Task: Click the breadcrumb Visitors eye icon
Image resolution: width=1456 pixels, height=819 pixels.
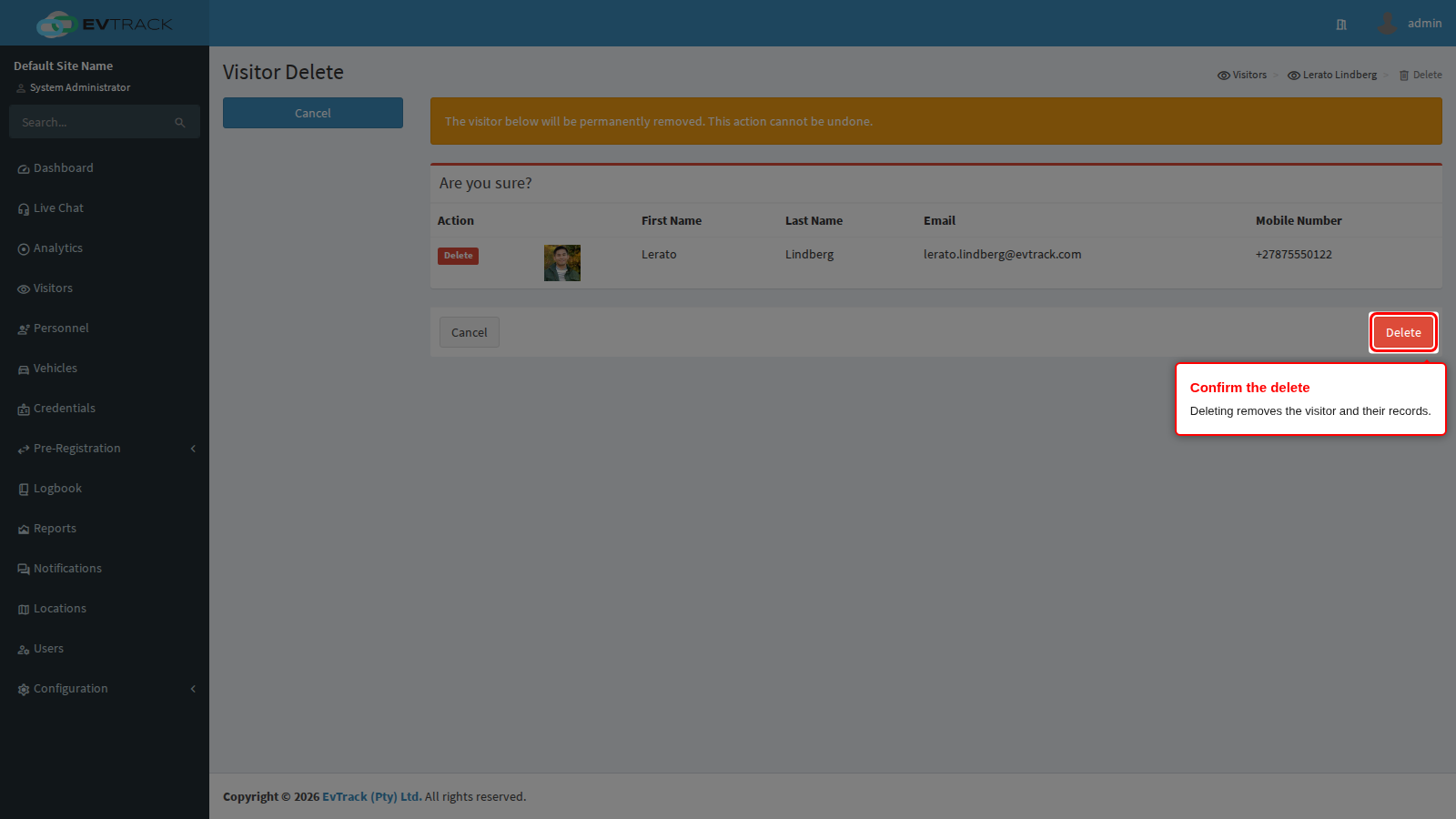Action: [x=1224, y=76]
